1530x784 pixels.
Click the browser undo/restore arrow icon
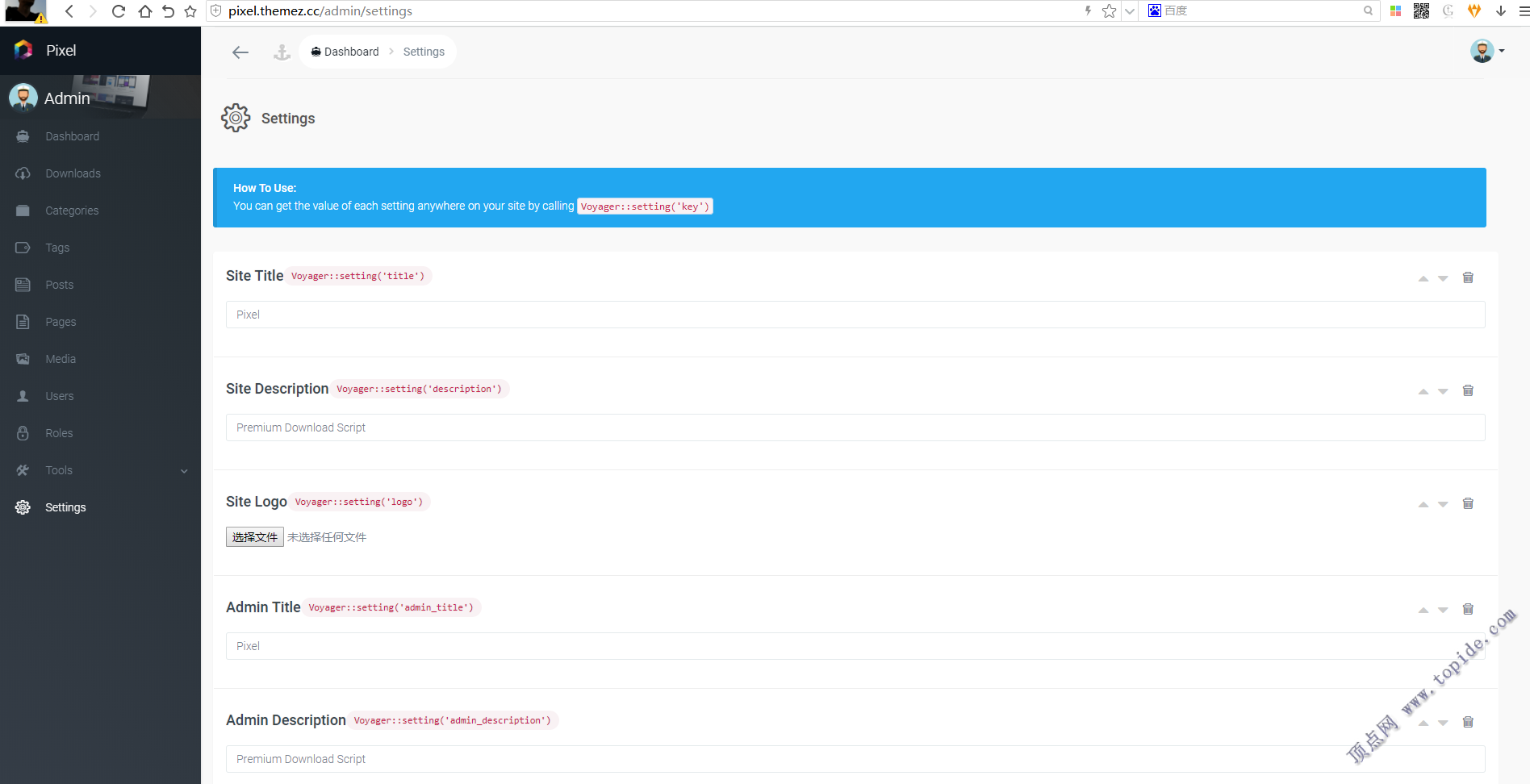[168, 11]
